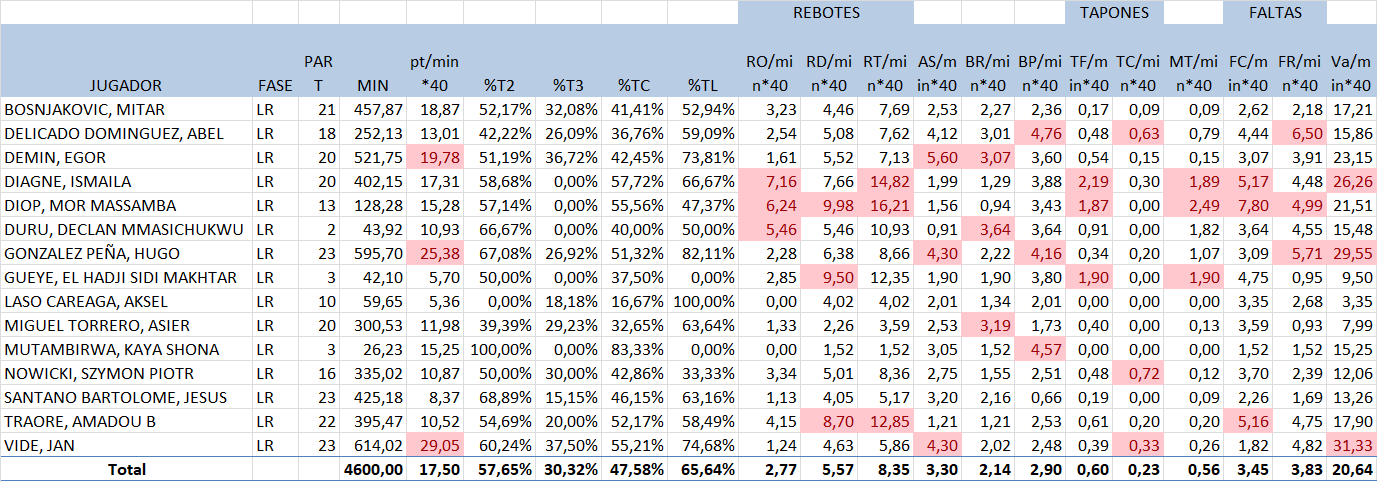Select player MIGUEL TORRERO, ASIER cell
The image size is (1377, 482).
point(126,325)
